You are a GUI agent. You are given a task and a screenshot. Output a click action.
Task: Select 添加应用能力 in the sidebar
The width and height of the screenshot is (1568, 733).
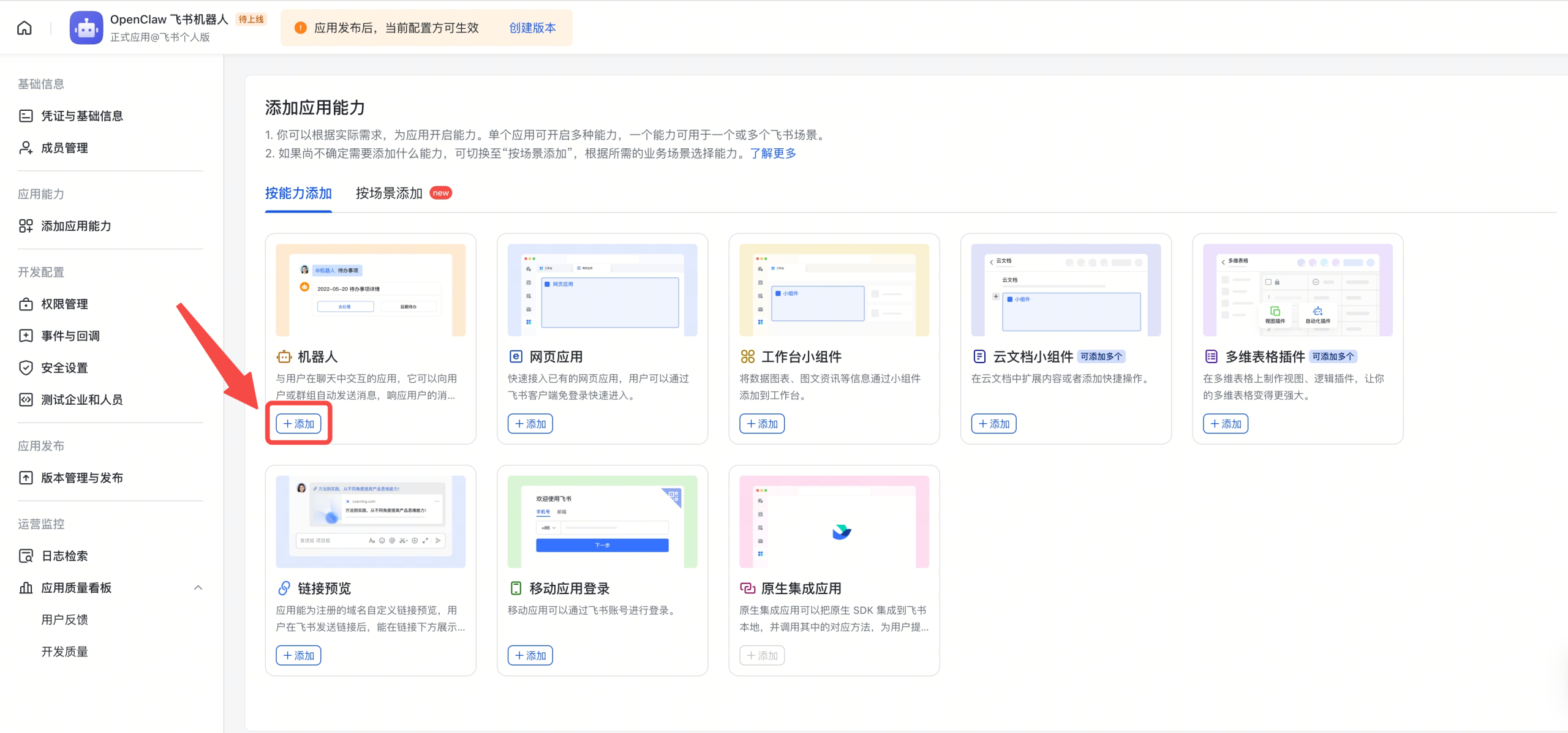[75, 226]
